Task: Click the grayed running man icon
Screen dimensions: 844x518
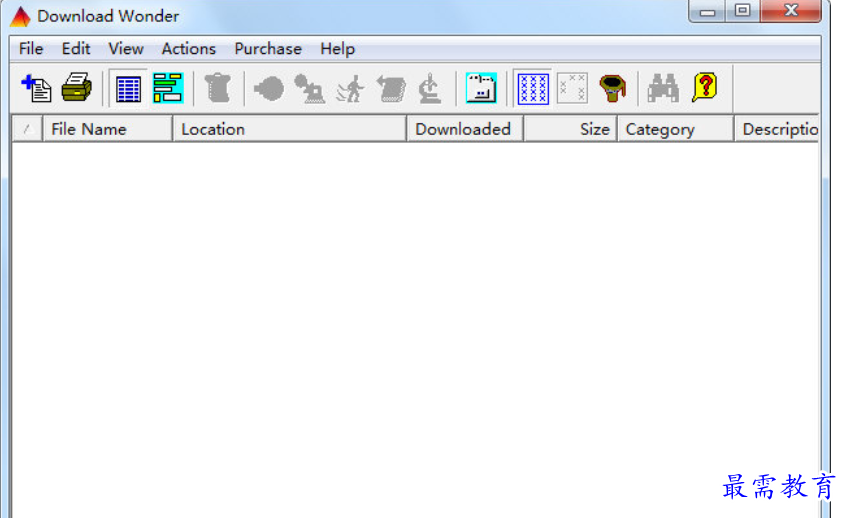Action: click(x=350, y=89)
